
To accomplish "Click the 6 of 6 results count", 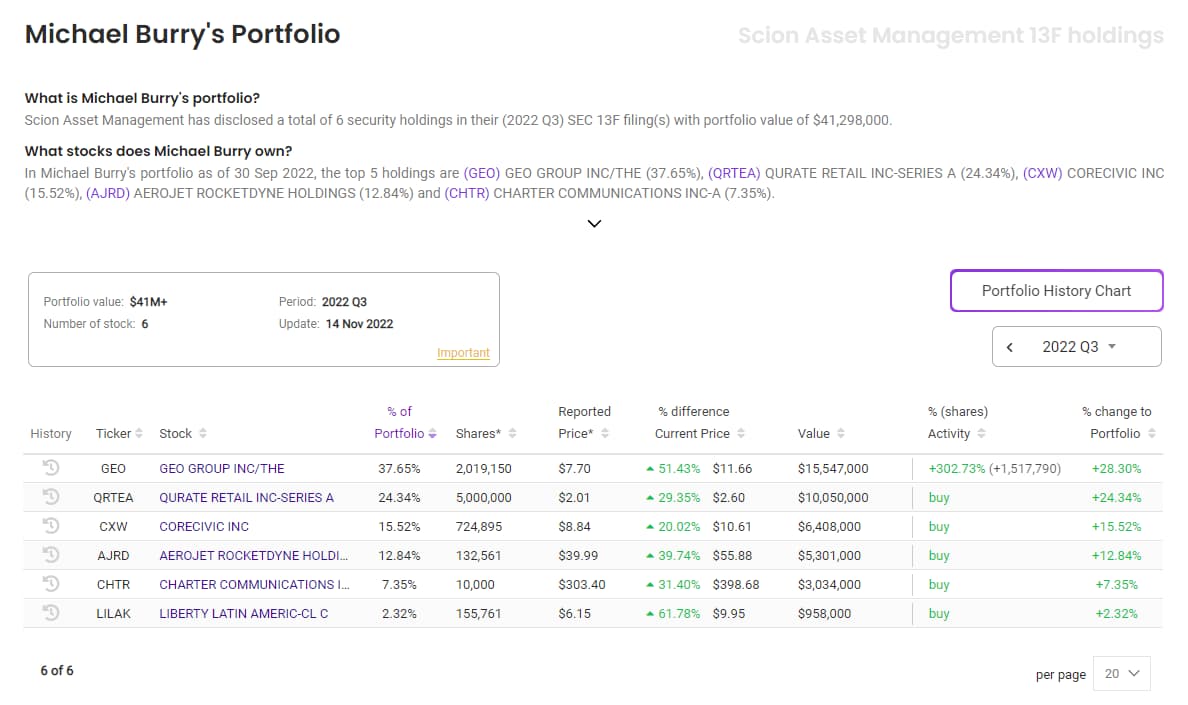I will (57, 671).
